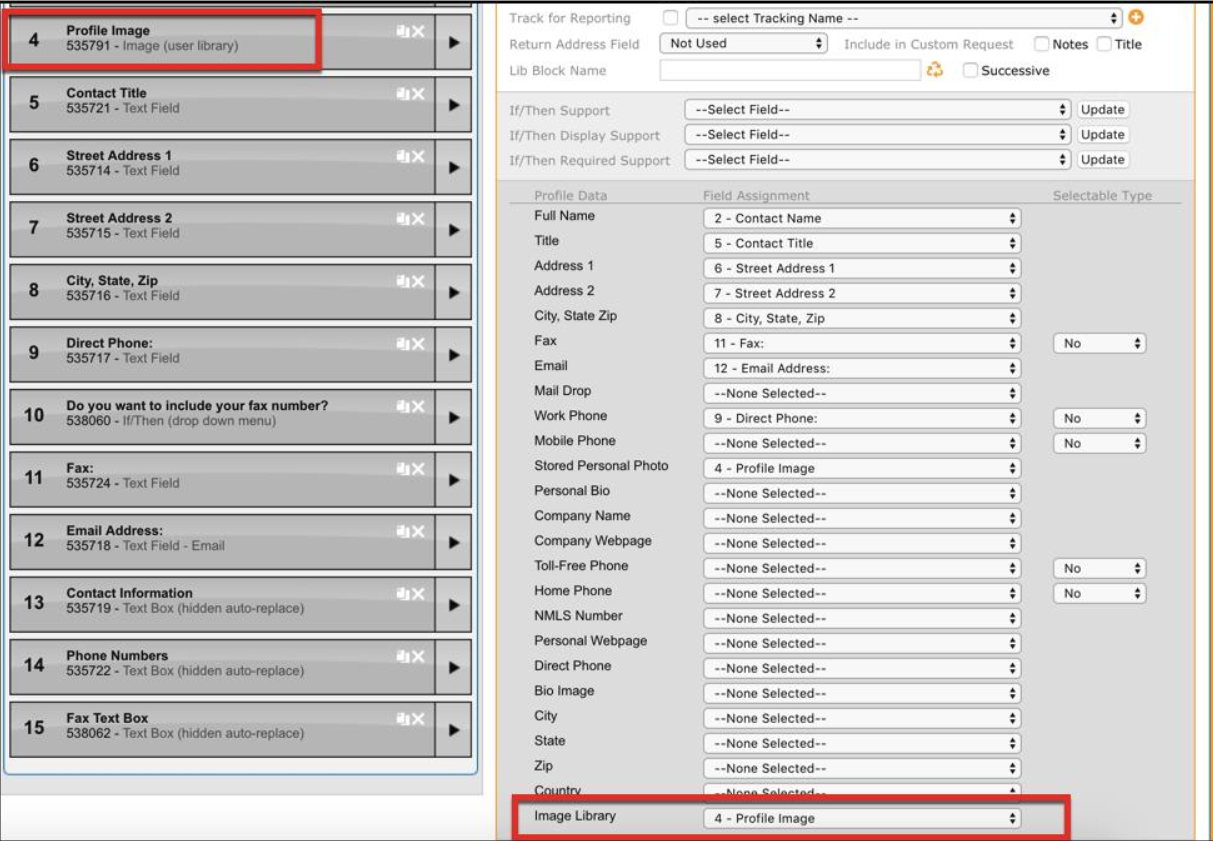The image size is (1213, 841).
Task: Open the Return Address Field dropdown
Action: pyautogui.click(x=744, y=44)
